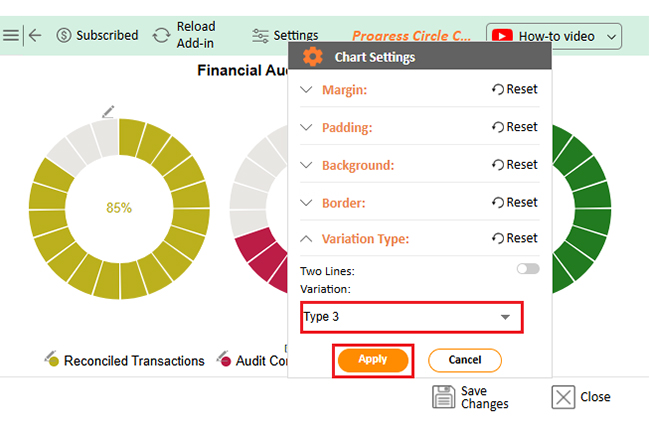Toggle the Two Lines switch
650x434 pixels.
(x=527, y=269)
